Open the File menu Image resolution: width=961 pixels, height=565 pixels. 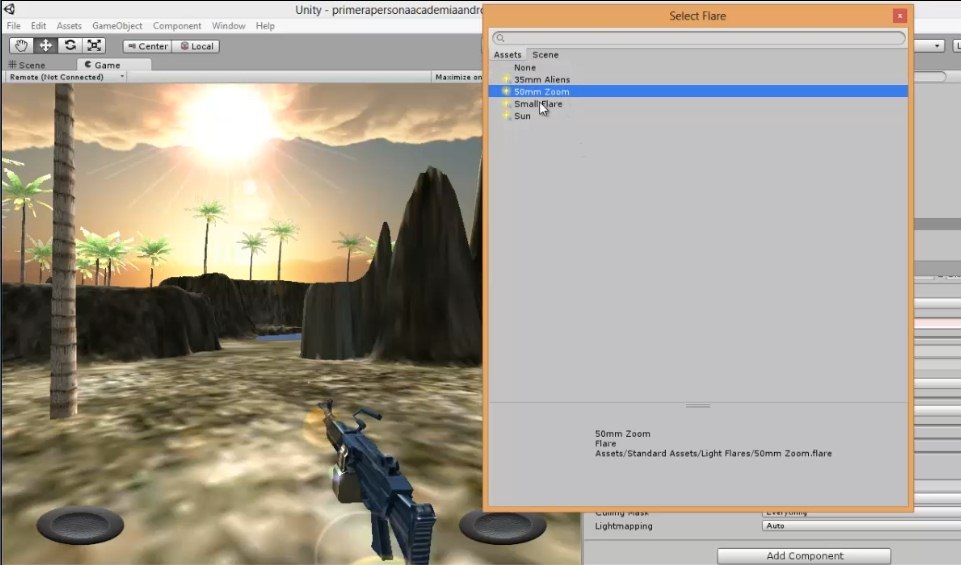point(13,26)
